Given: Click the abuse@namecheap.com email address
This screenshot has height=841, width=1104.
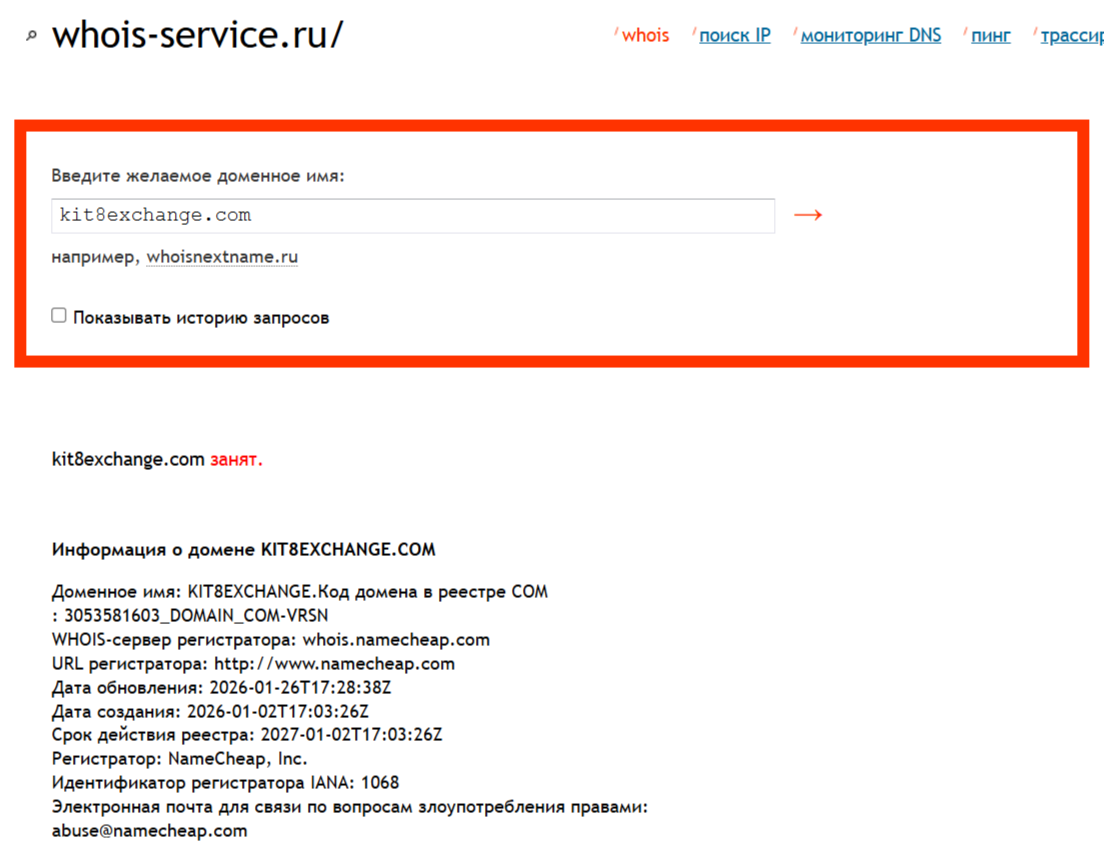Looking at the screenshot, I should (149, 830).
